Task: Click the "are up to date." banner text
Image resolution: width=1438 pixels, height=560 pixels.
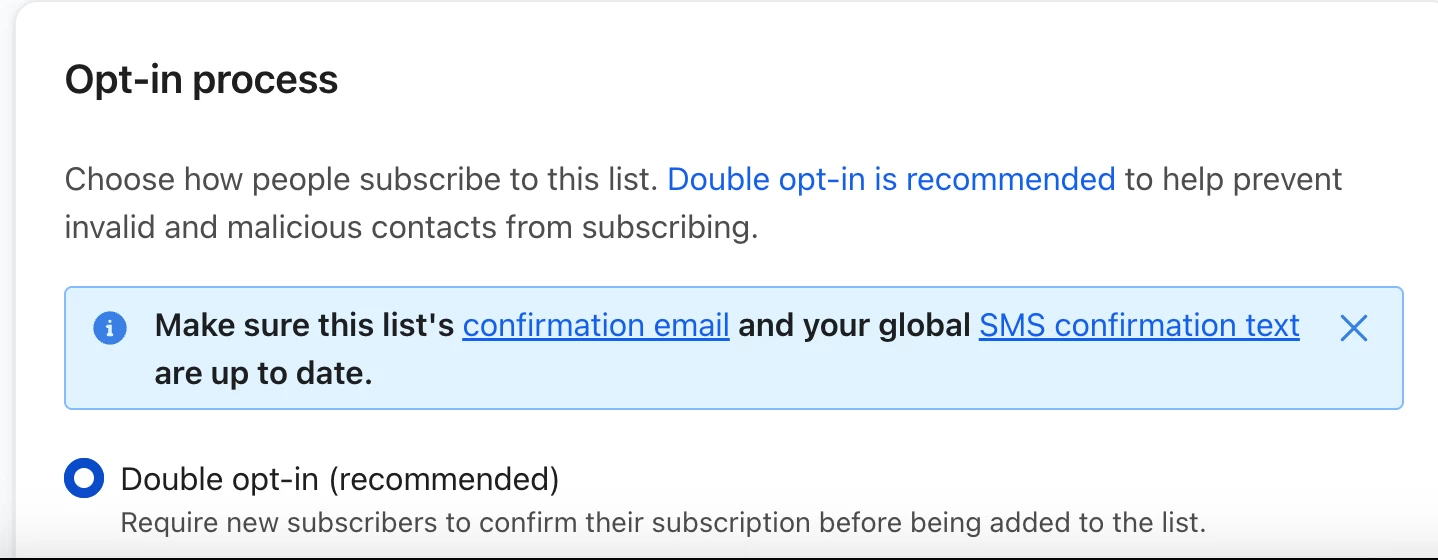Action: click(264, 375)
